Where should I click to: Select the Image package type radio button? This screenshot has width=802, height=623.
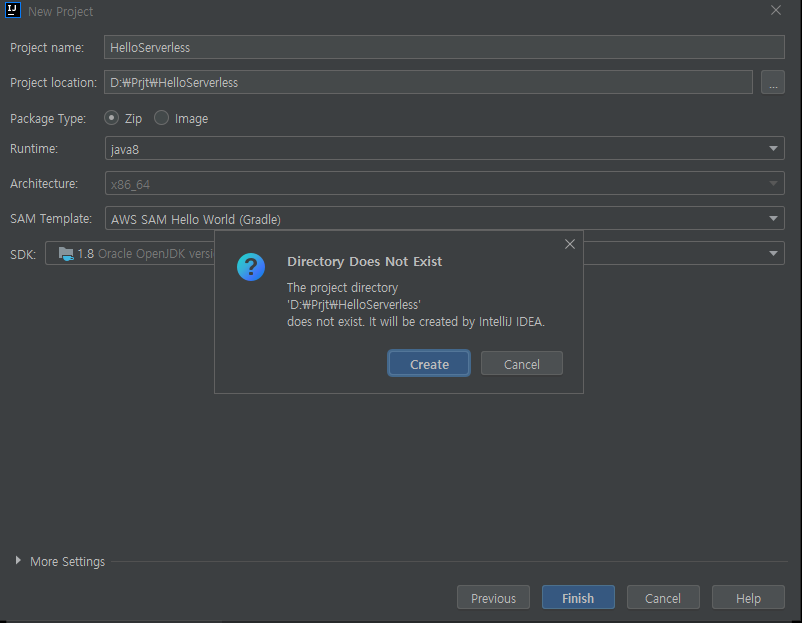tap(162, 118)
